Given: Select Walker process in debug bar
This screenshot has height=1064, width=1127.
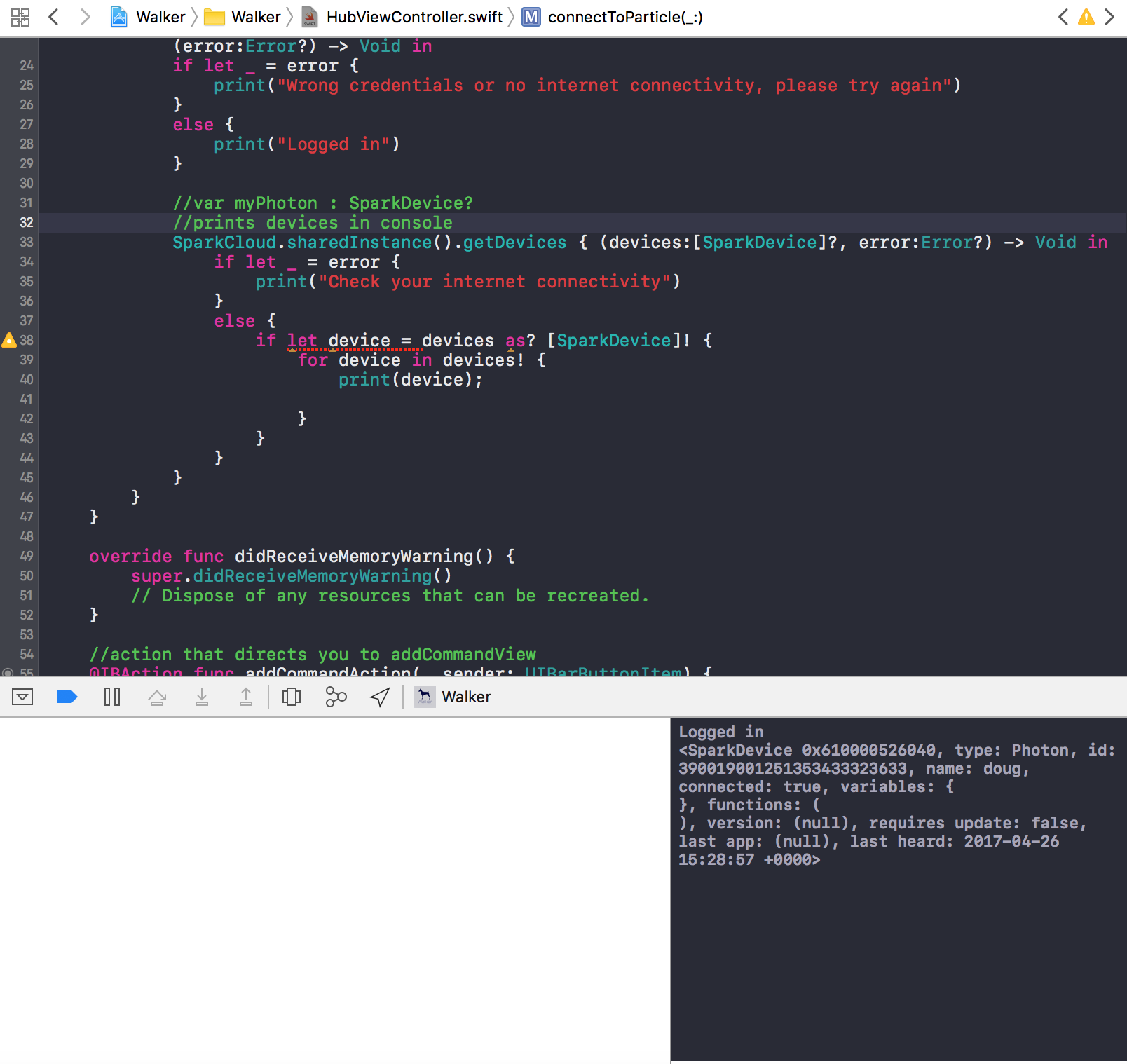Looking at the screenshot, I should [x=453, y=697].
